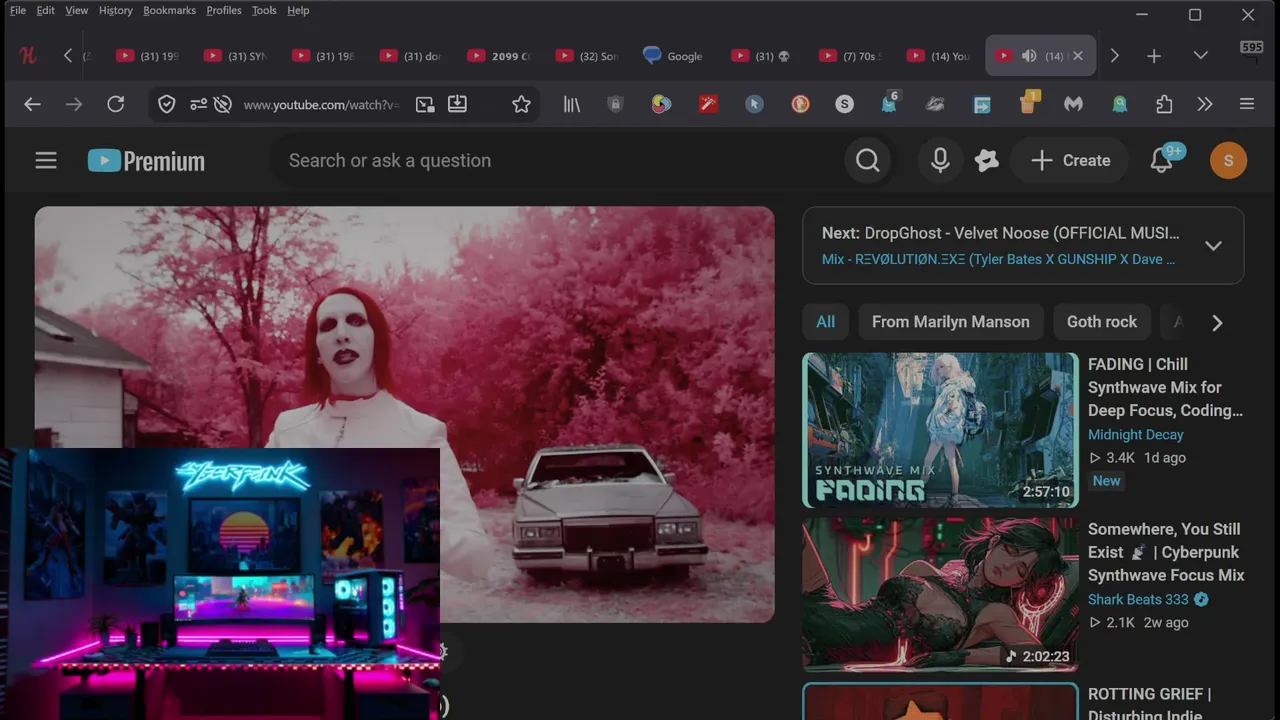
Task: Go to YouTube Premium home logo
Action: 146,160
